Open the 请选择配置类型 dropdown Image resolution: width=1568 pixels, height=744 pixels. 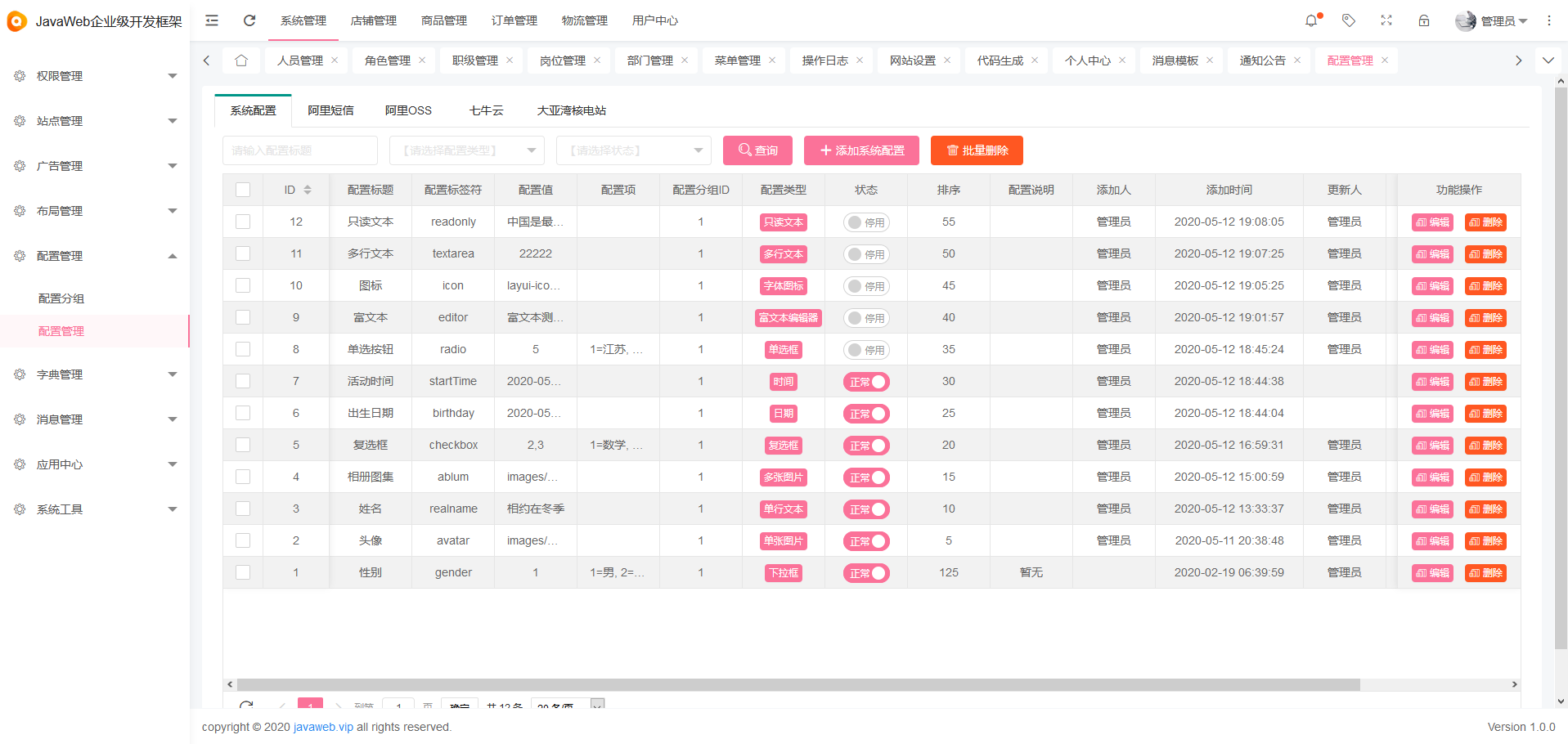[466, 150]
